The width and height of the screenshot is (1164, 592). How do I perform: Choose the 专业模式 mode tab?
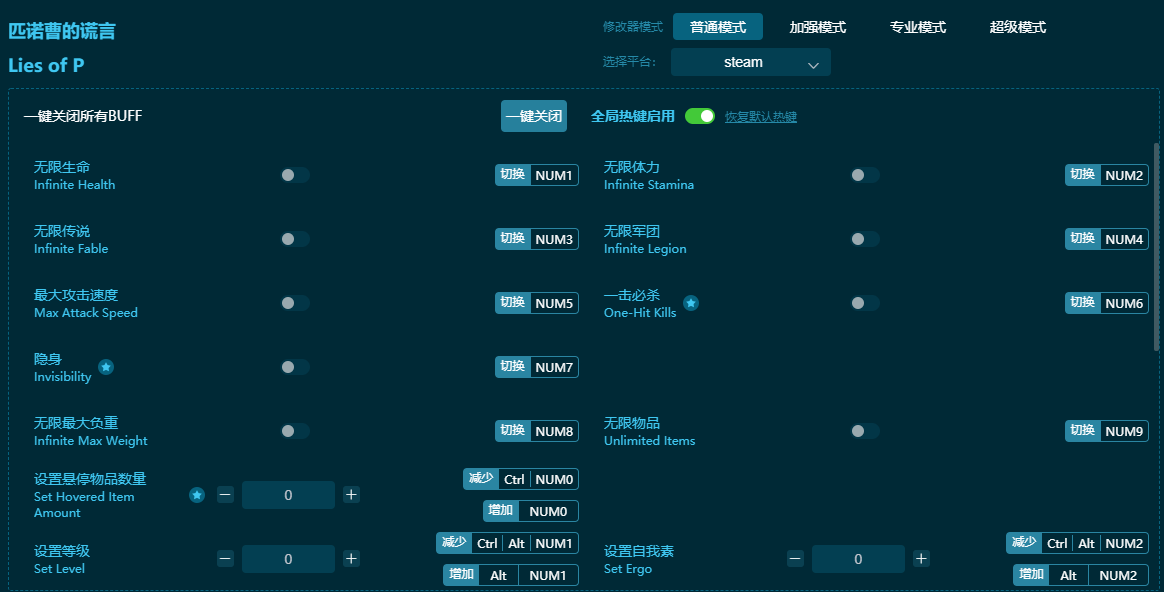(x=917, y=27)
